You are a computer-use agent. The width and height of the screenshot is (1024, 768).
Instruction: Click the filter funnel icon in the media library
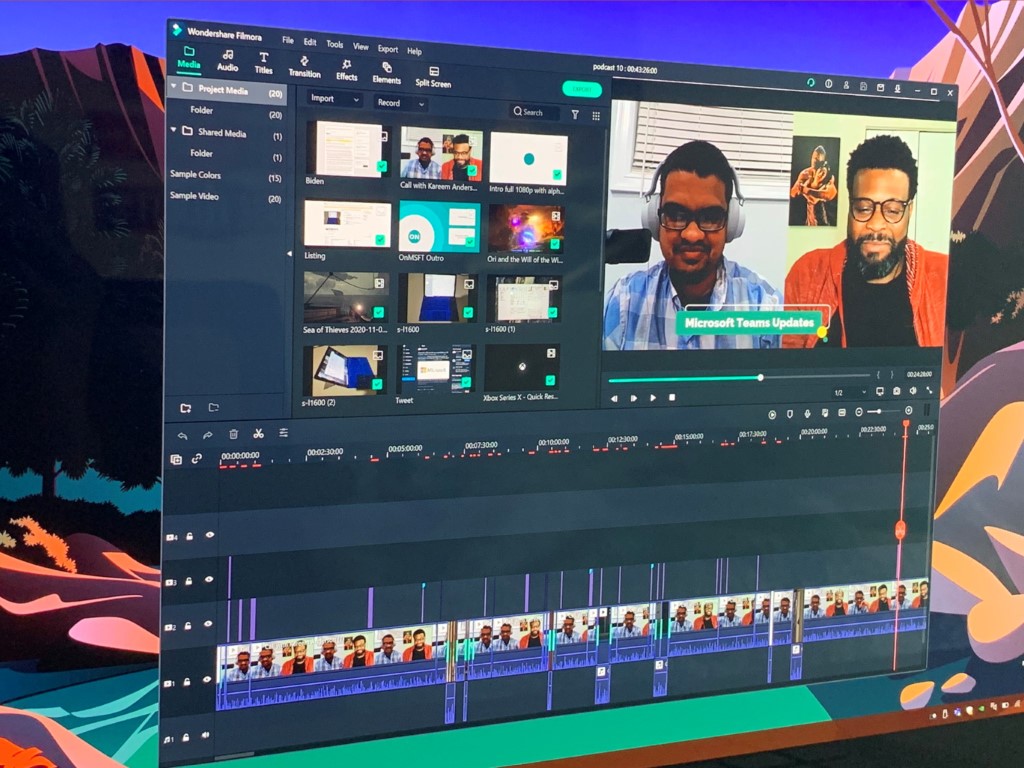(x=575, y=114)
